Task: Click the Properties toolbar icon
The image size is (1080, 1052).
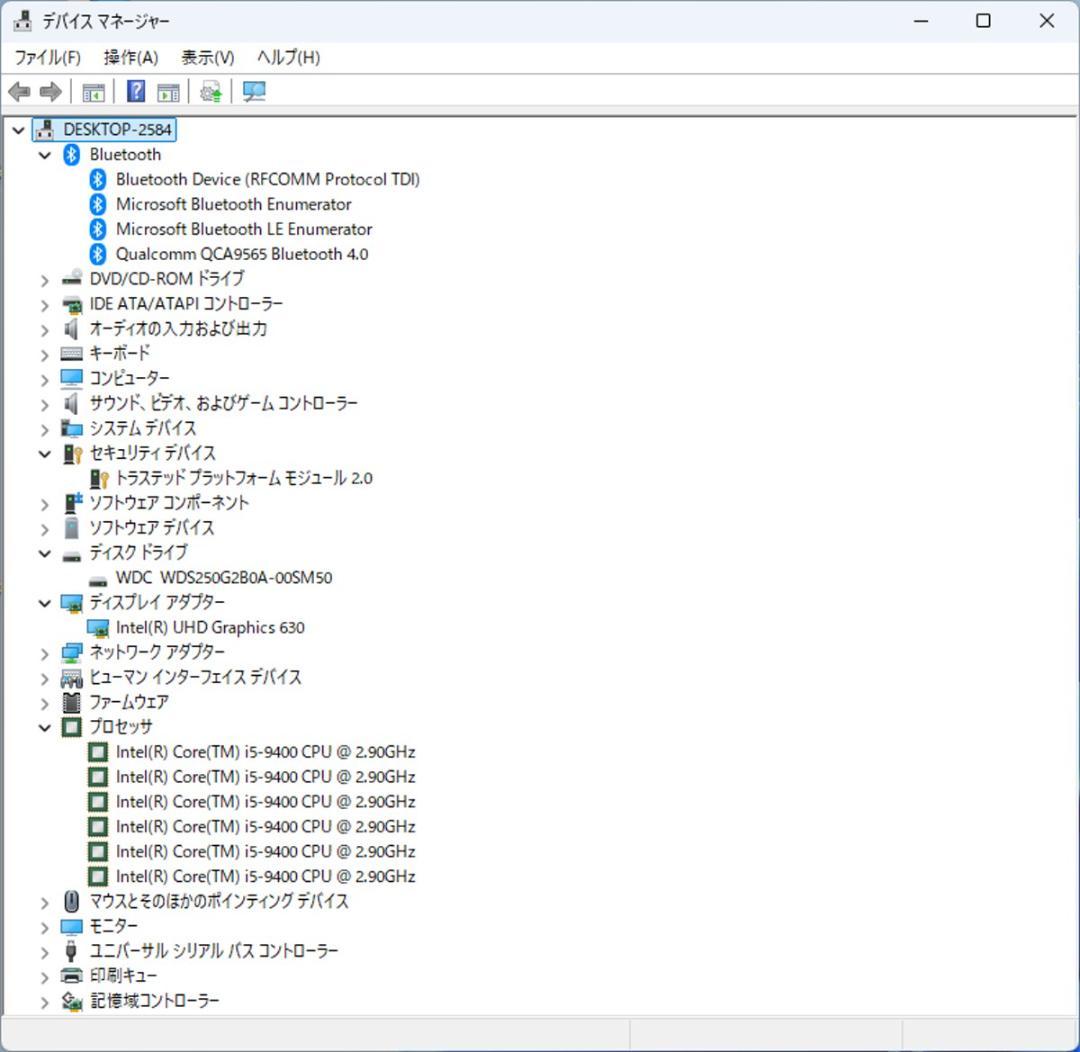Action: [168, 91]
